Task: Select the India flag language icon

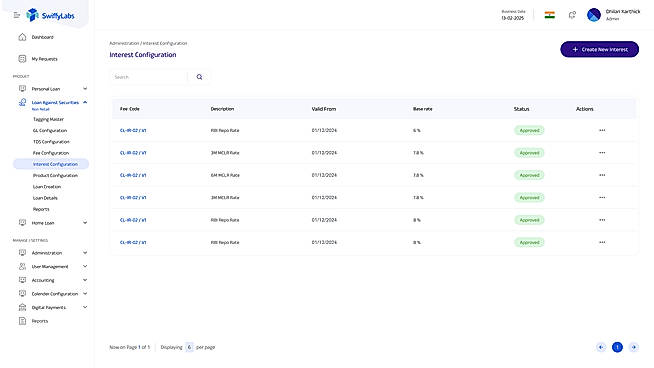Action: (x=550, y=15)
